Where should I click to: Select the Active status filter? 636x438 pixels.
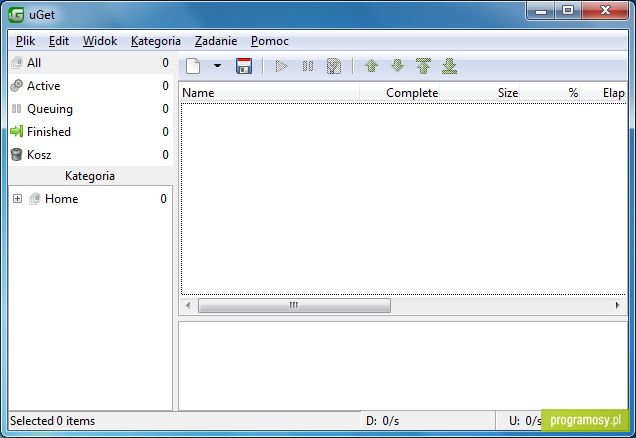91,86
